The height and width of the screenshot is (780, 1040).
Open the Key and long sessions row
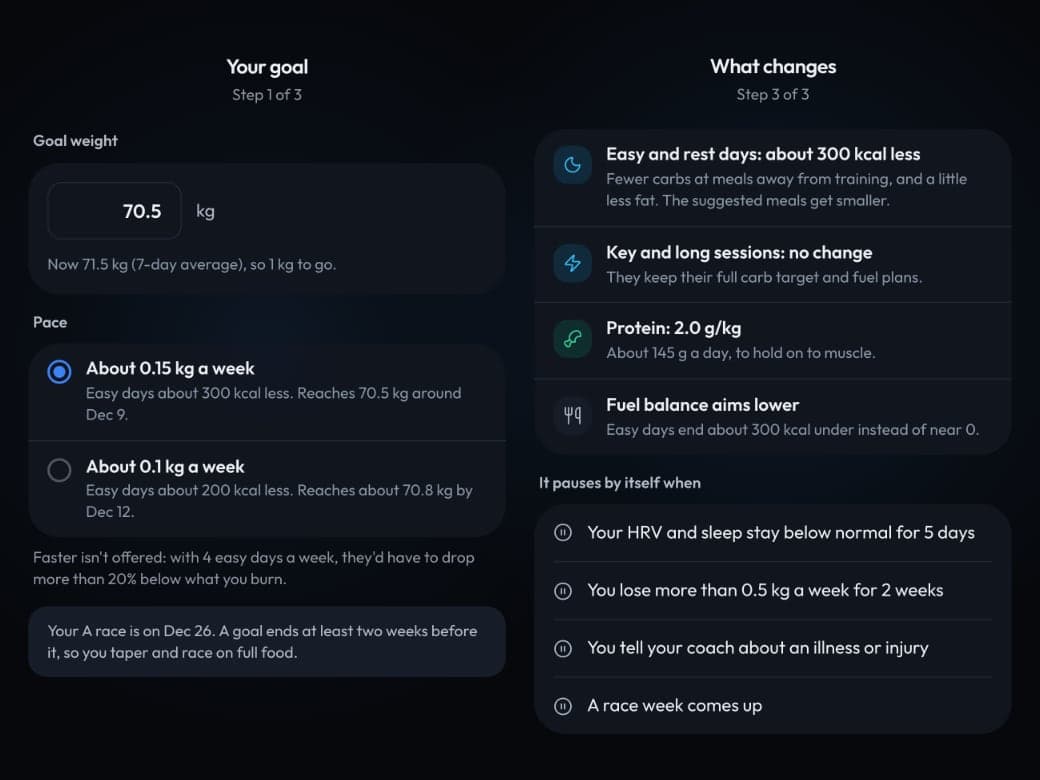point(773,265)
